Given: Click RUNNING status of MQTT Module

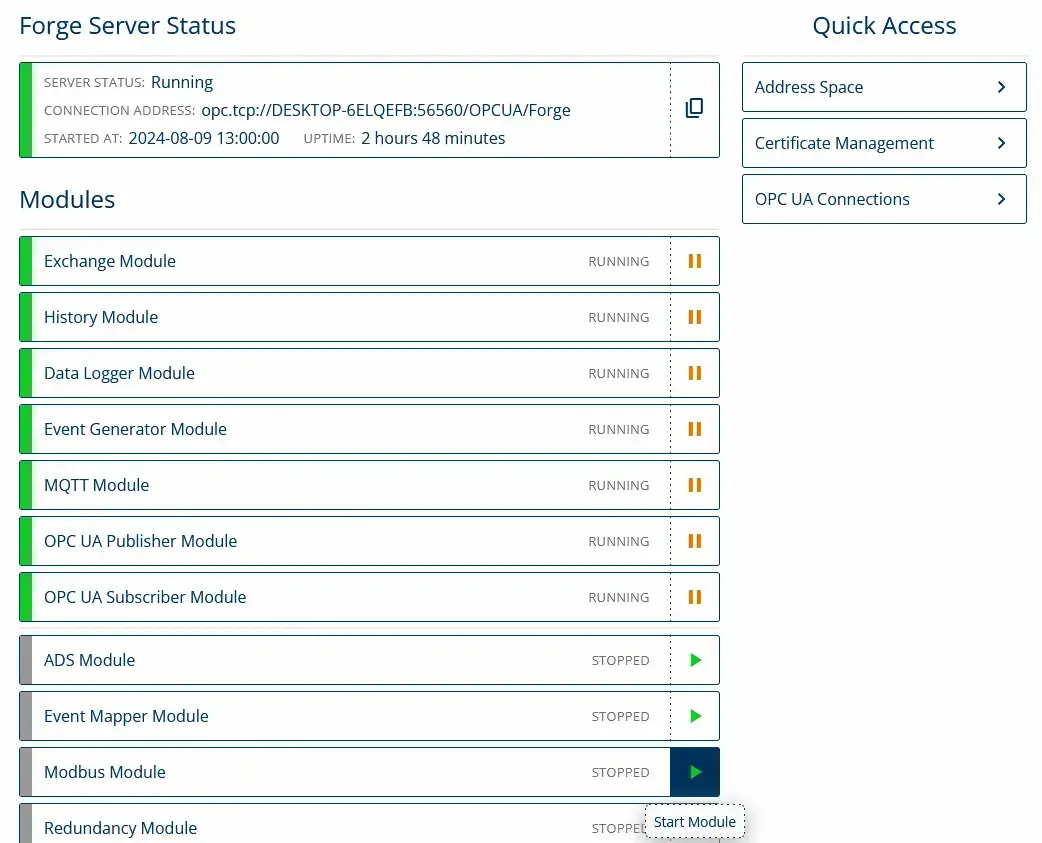Looking at the screenshot, I should (618, 486).
